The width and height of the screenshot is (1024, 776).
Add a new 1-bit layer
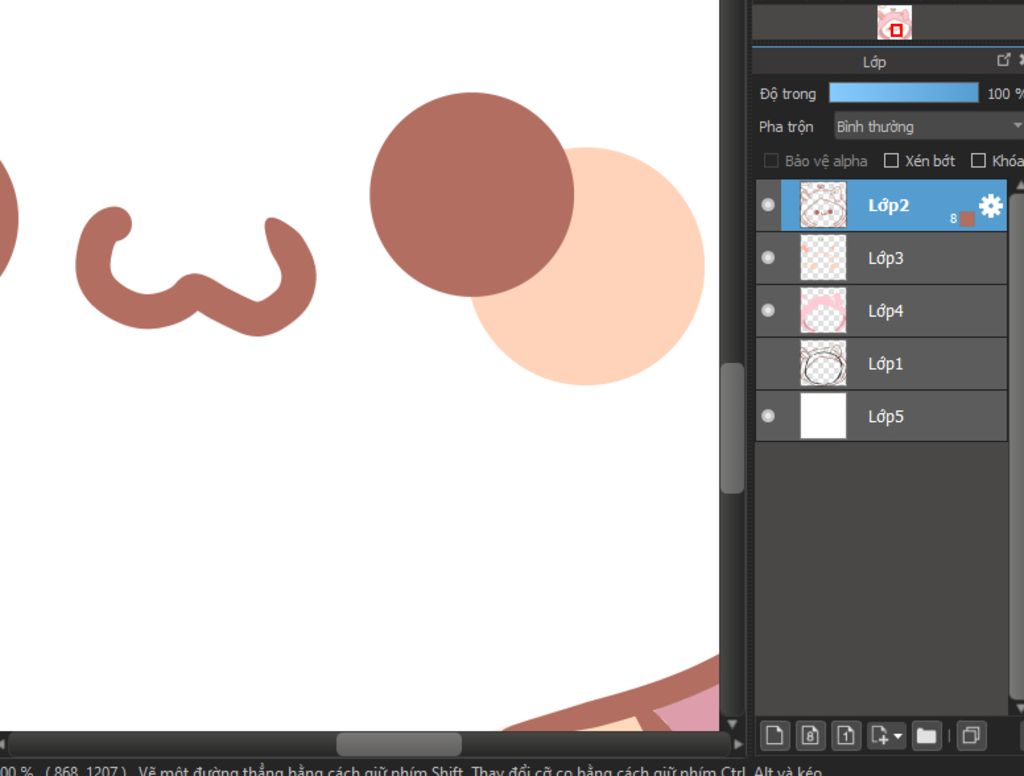(845, 736)
